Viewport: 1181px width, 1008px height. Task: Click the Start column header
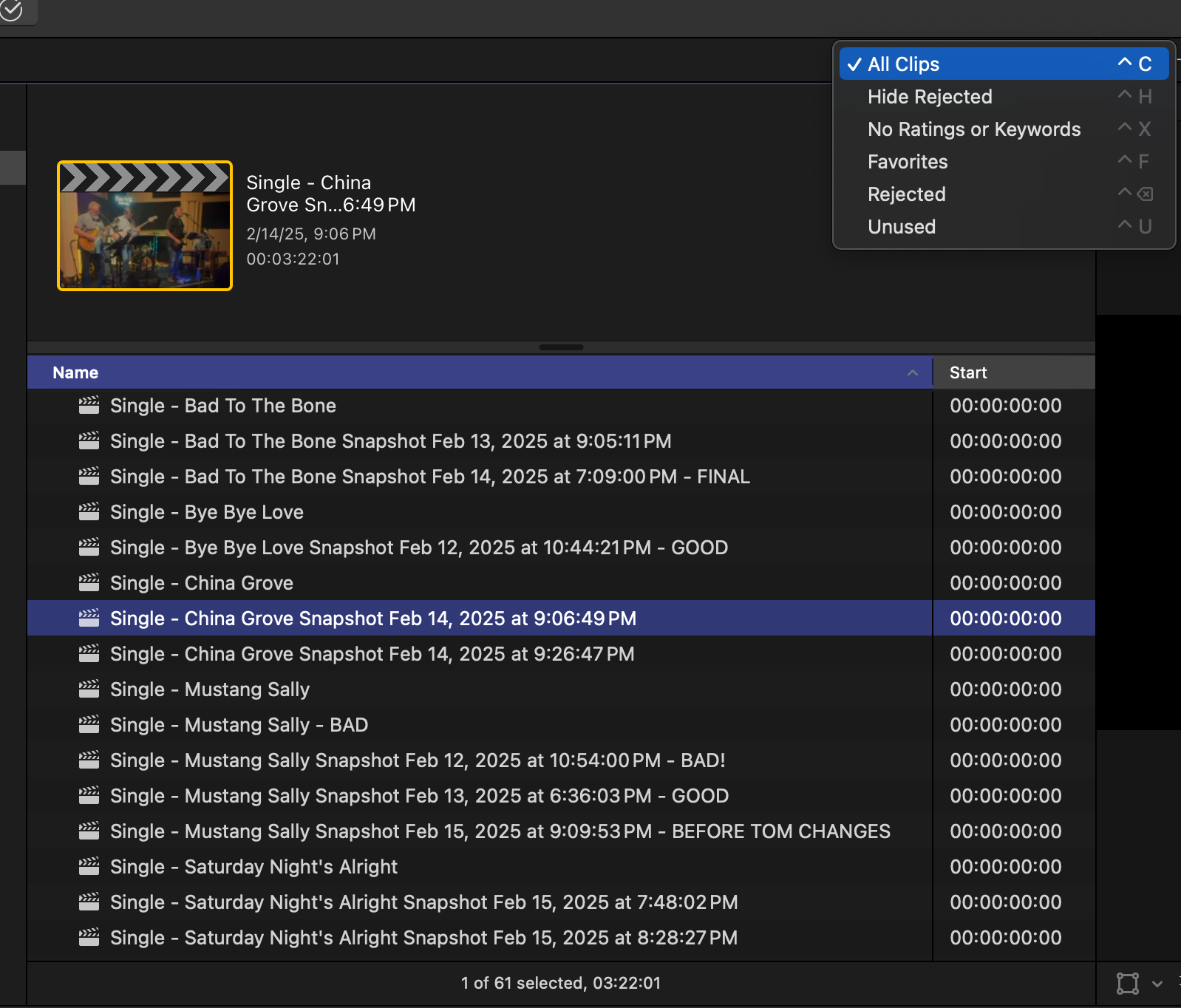coord(968,373)
